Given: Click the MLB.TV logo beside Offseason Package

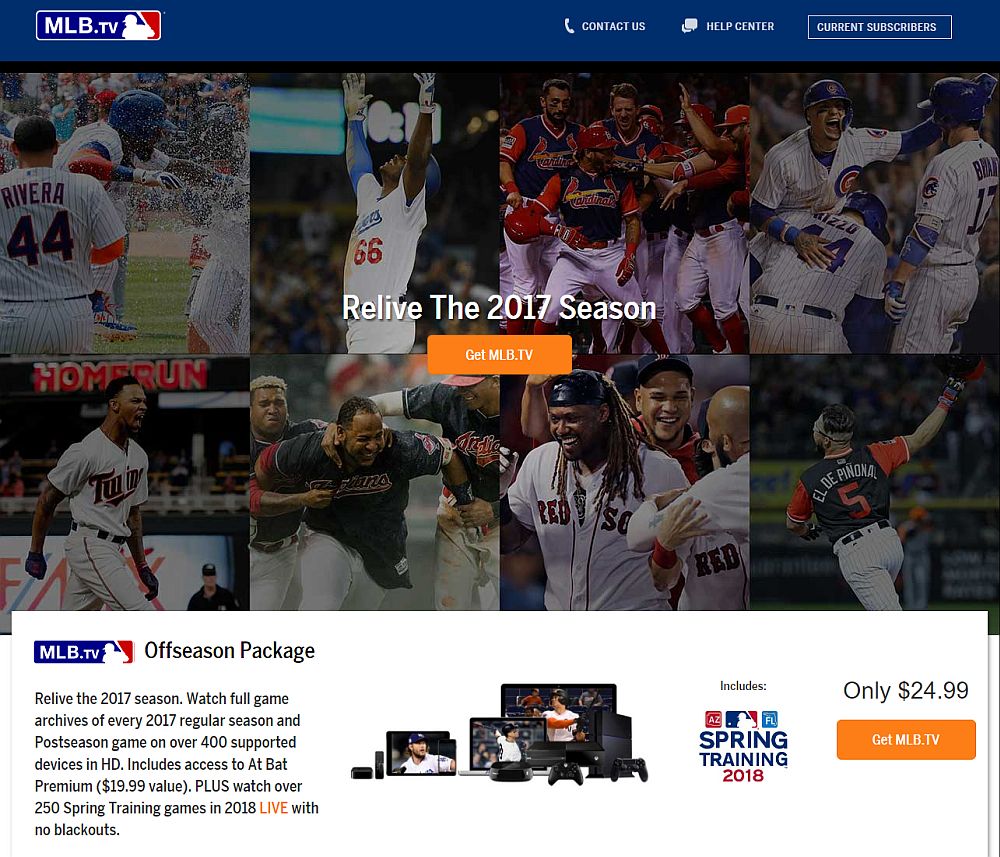Looking at the screenshot, I should [x=84, y=652].
